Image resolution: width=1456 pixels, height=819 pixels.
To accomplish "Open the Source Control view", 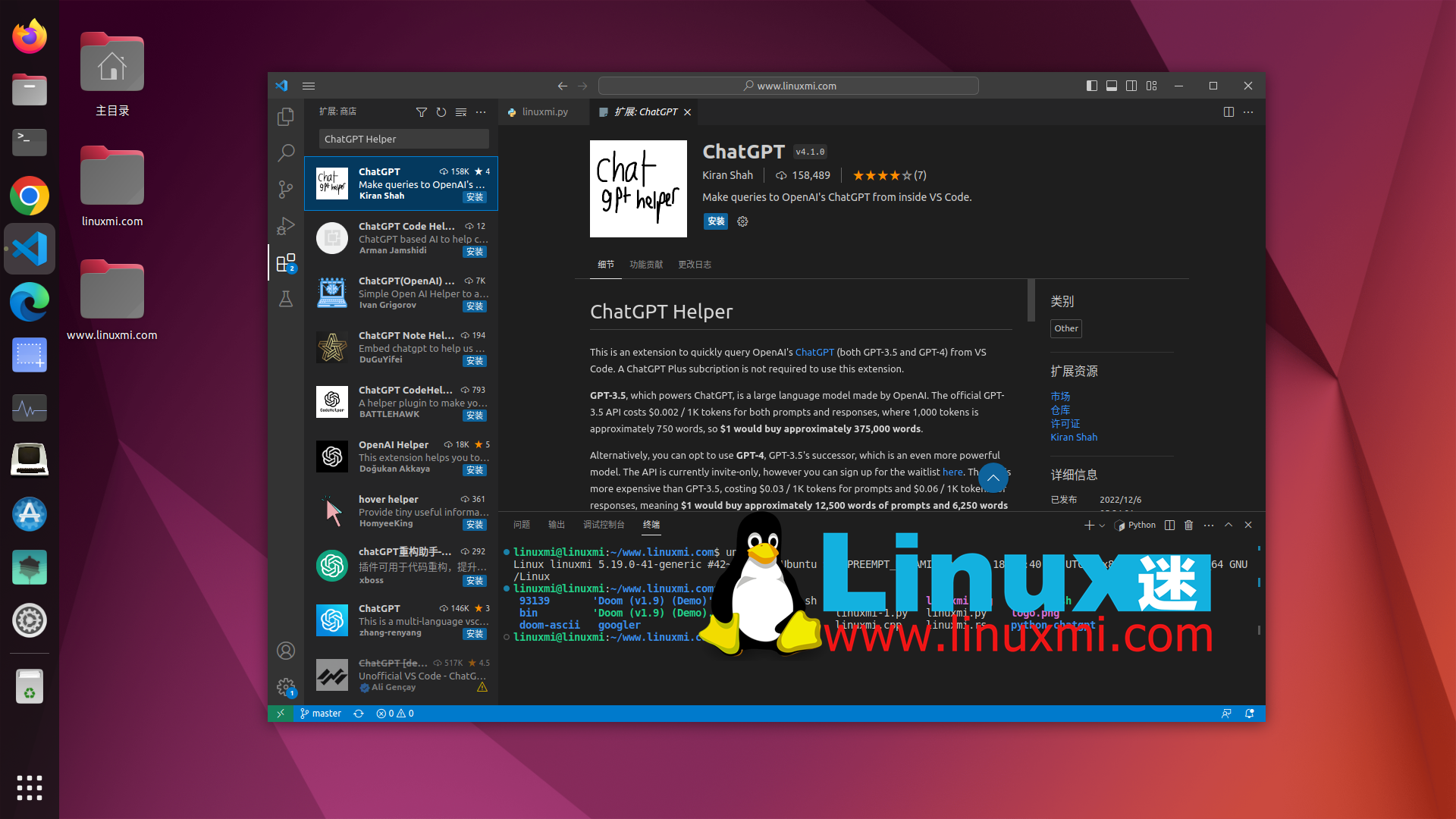I will click(286, 190).
